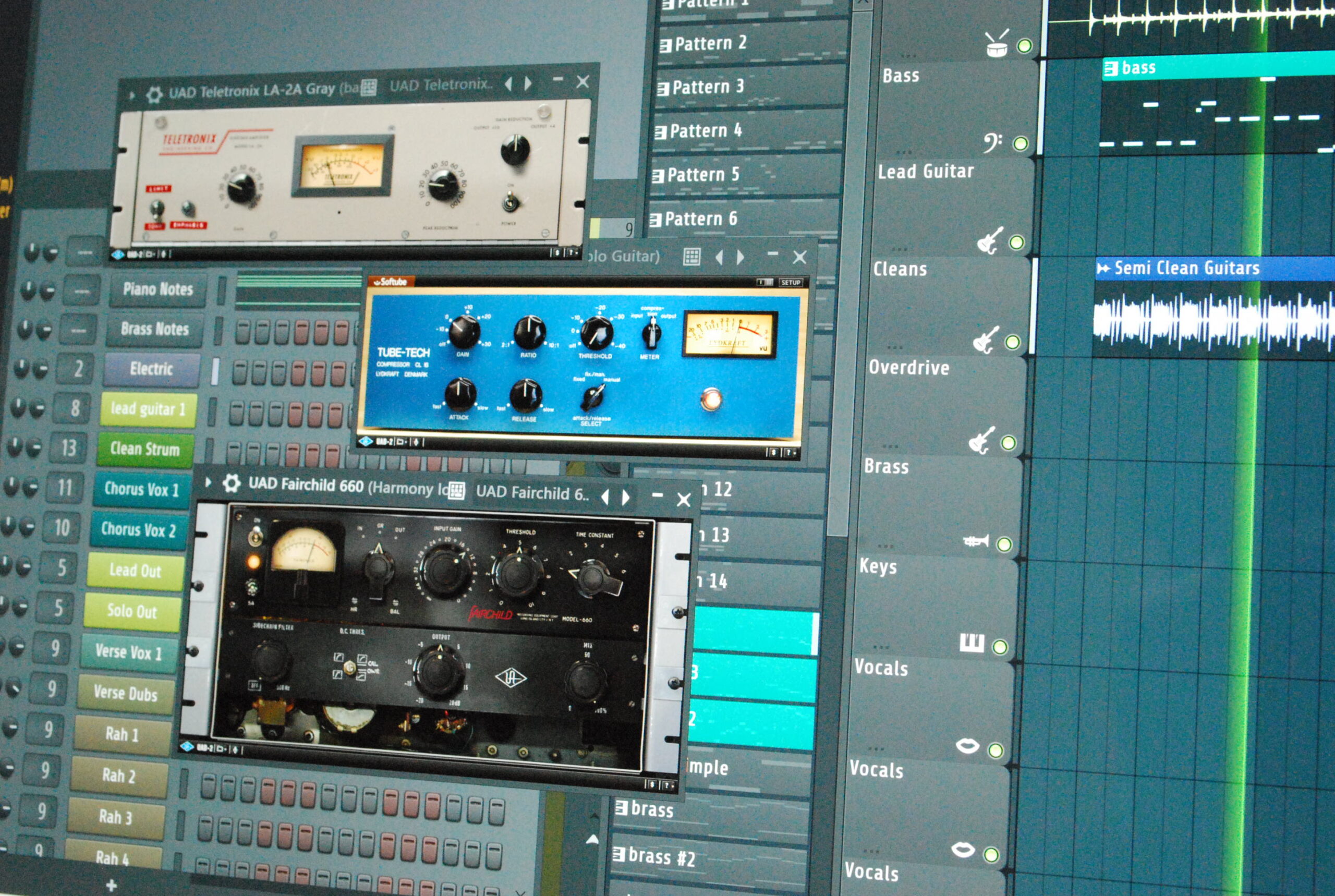Click lips icon on second Vocals track
This screenshot has height=896, width=1335.
click(x=963, y=850)
